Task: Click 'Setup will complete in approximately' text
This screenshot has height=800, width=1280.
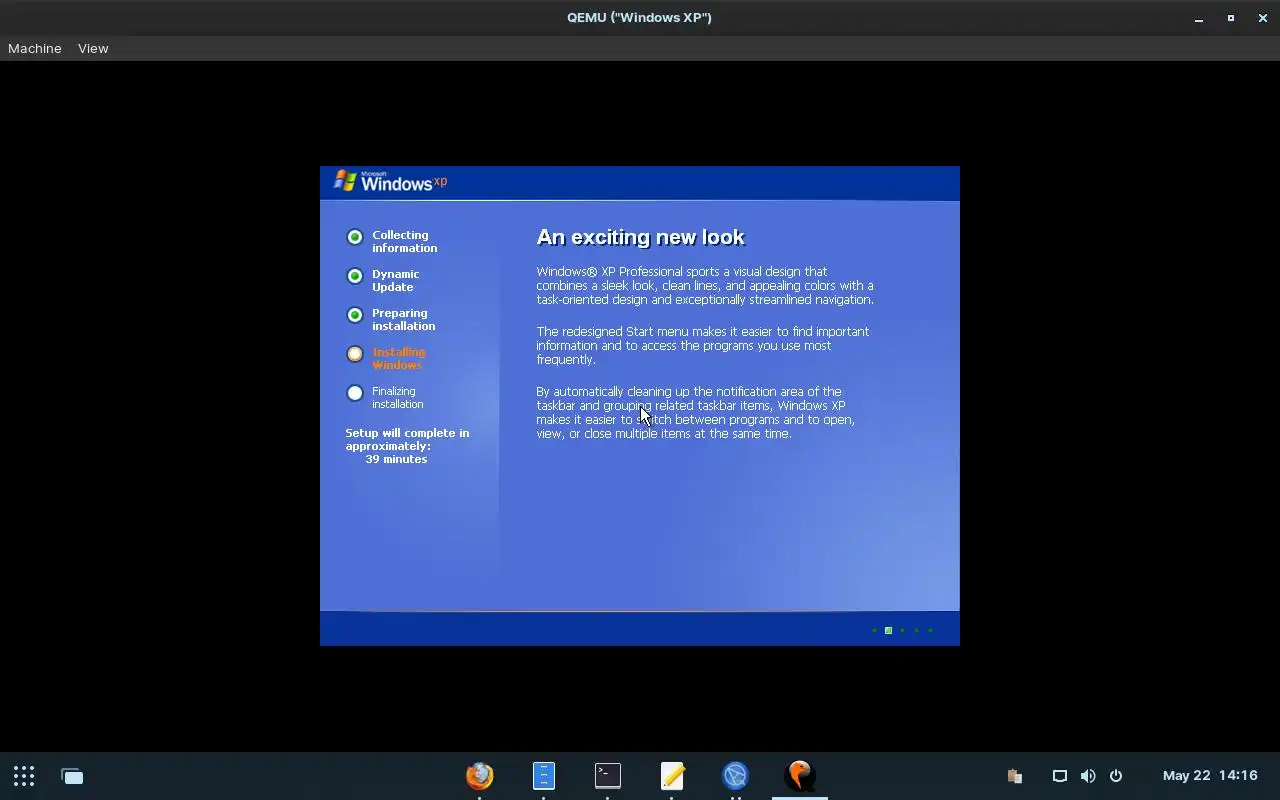Action: click(x=407, y=439)
